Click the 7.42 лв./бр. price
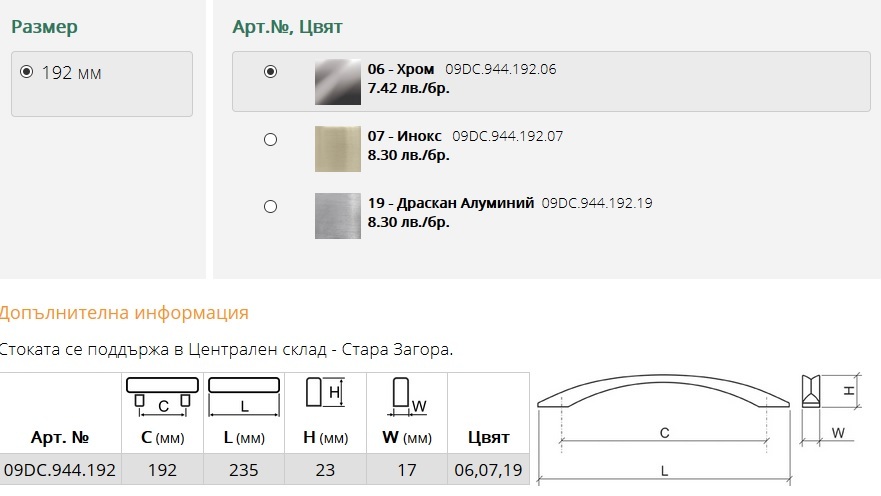Image resolution: width=881 pixels, height=496 pixels. 408,88
